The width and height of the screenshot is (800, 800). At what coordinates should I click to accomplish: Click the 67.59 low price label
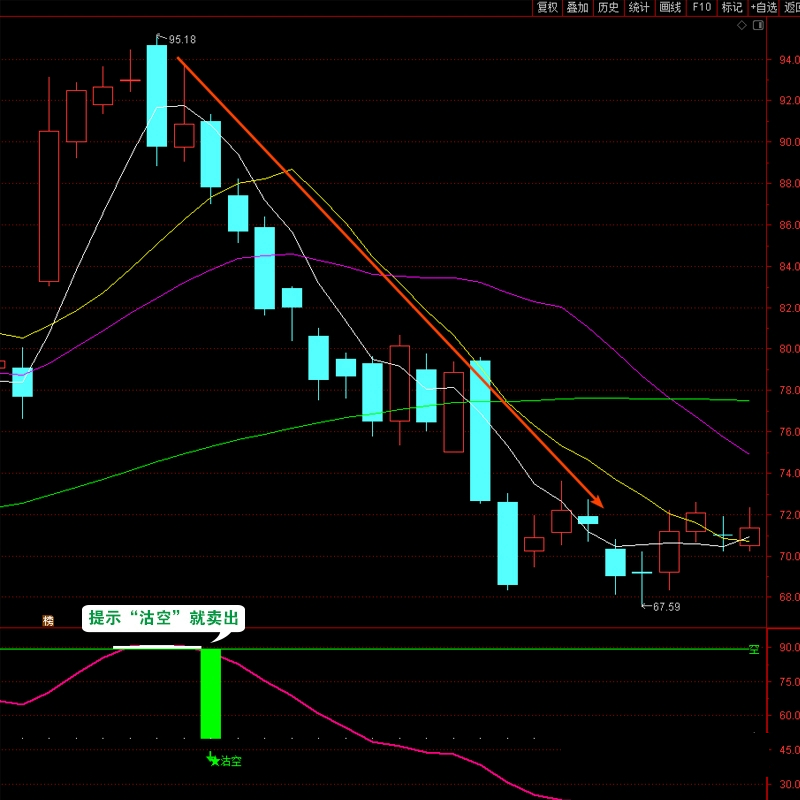[666, 607]
